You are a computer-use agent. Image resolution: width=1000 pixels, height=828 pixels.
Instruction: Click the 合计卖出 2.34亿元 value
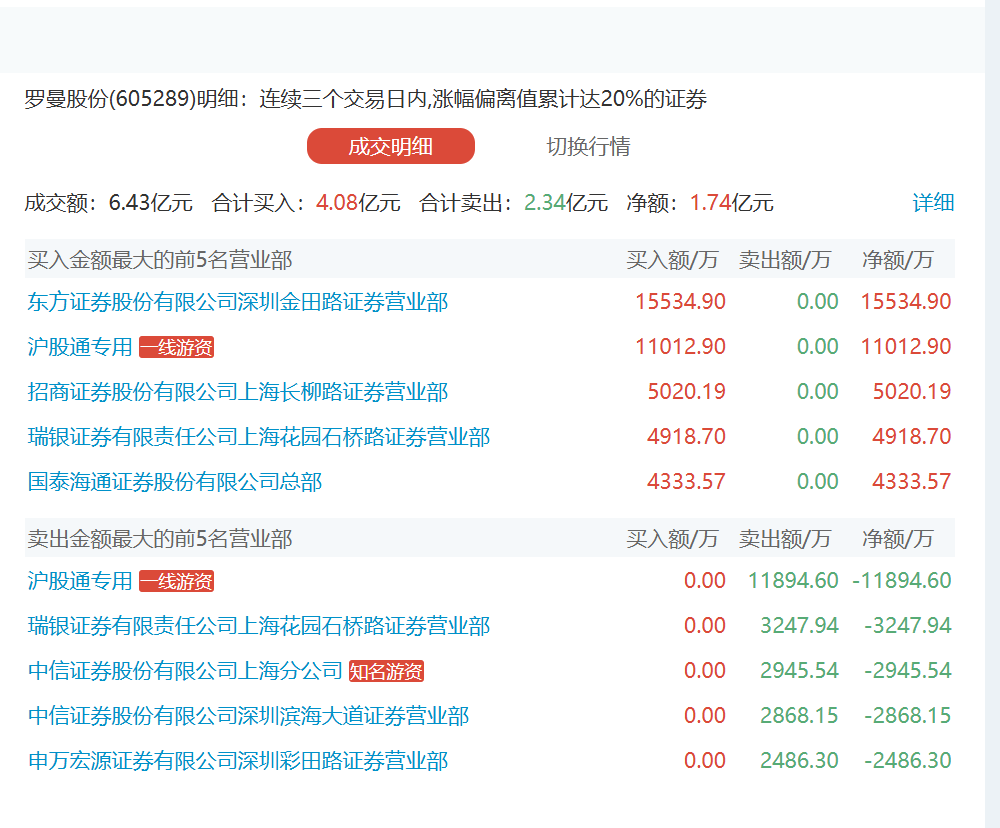[566, 203]
